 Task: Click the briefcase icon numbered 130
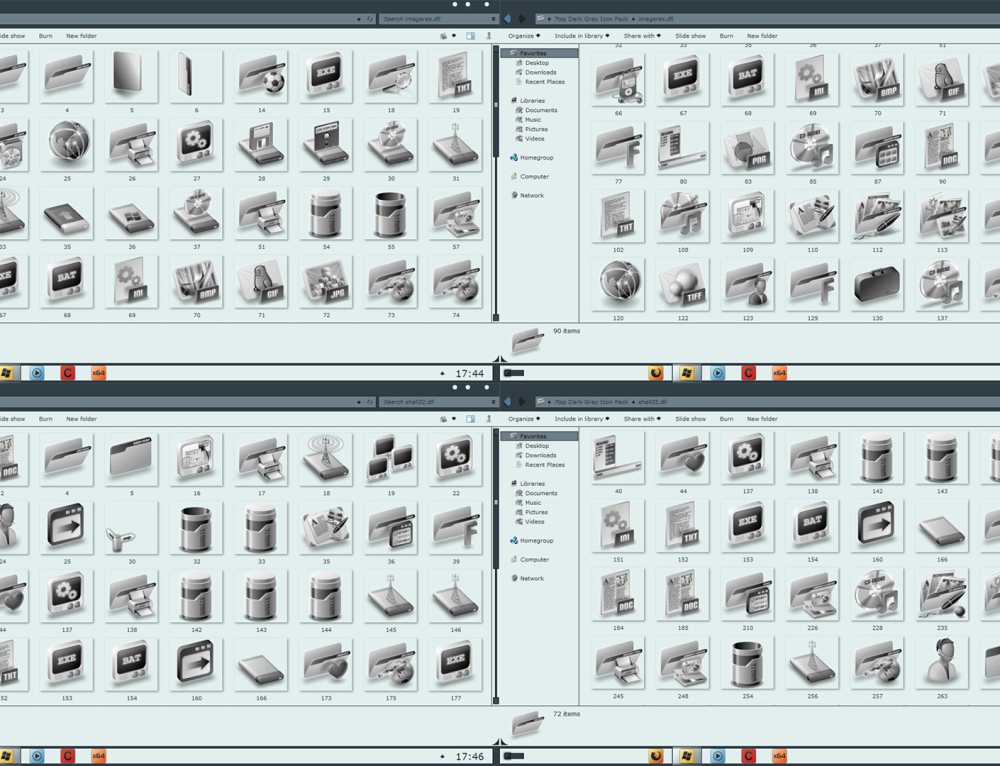click(876, 287)
